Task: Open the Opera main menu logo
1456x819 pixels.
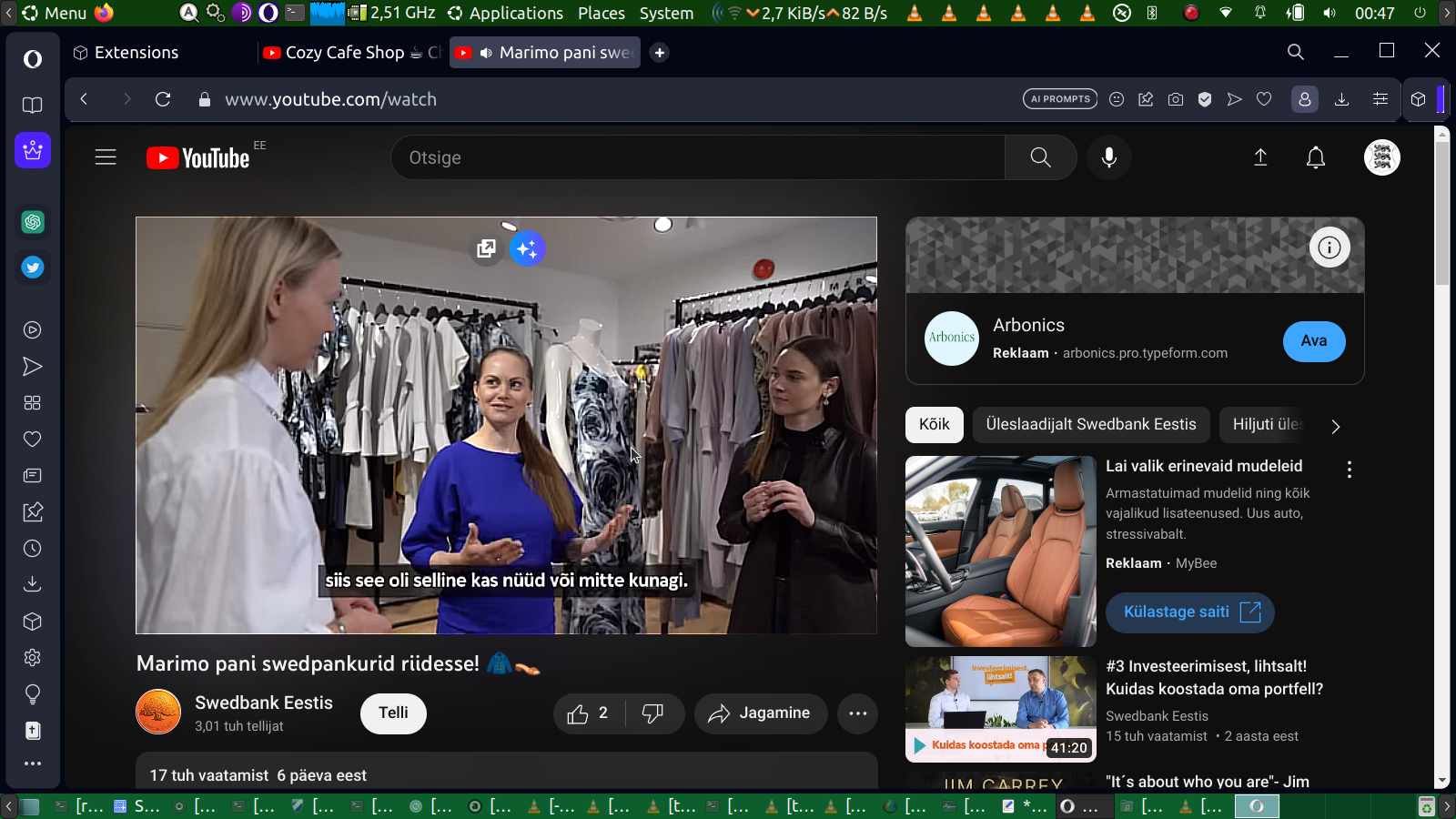Action: pos(33,59)
